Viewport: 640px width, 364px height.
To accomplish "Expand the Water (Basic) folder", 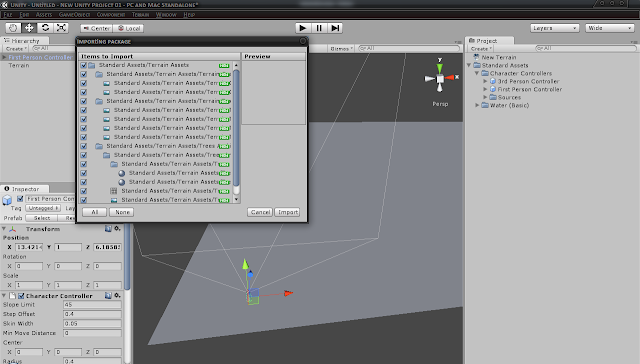I will click(x=477, y=105).
